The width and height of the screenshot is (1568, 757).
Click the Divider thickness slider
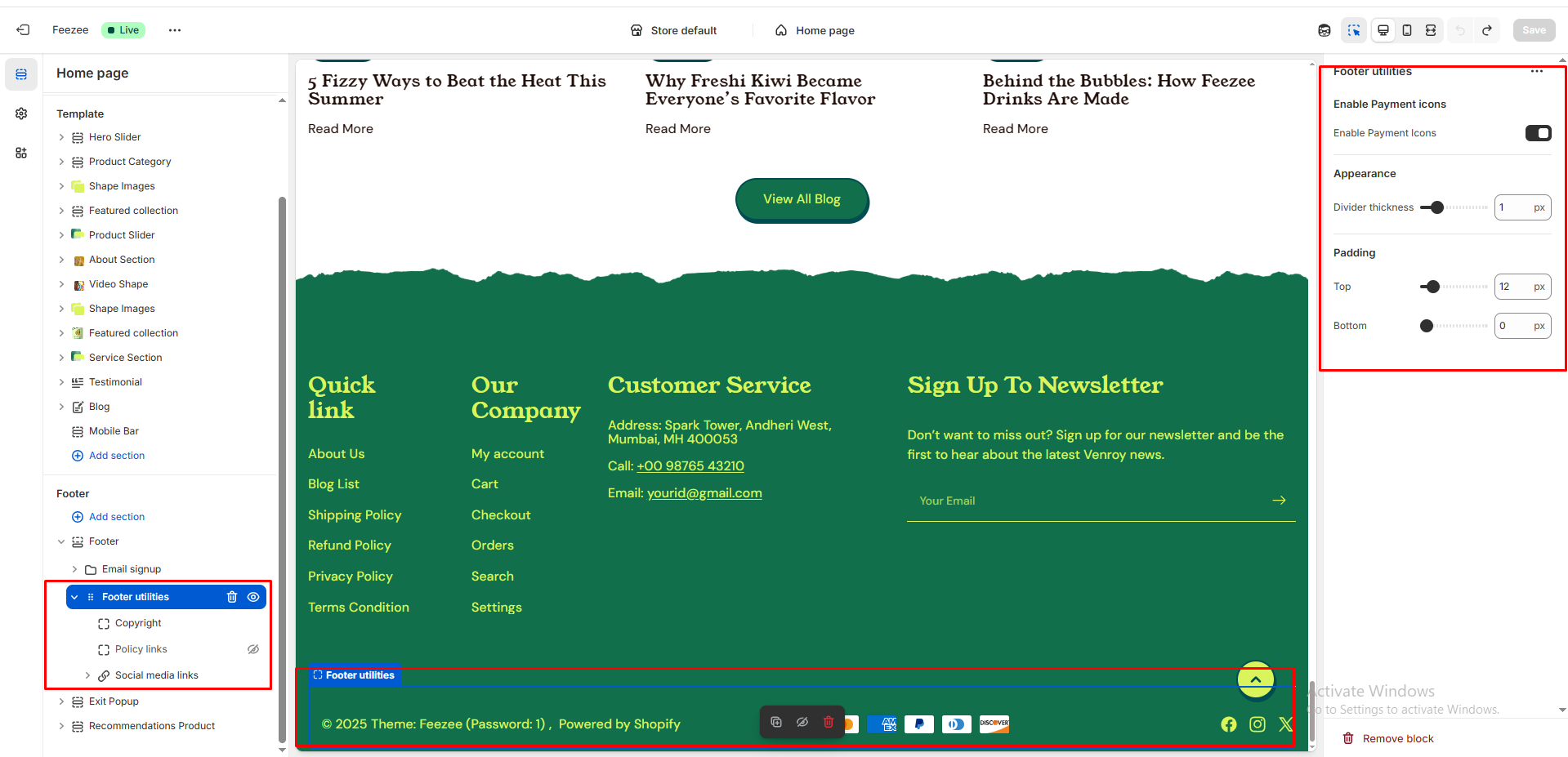(x=1454, y=207)
